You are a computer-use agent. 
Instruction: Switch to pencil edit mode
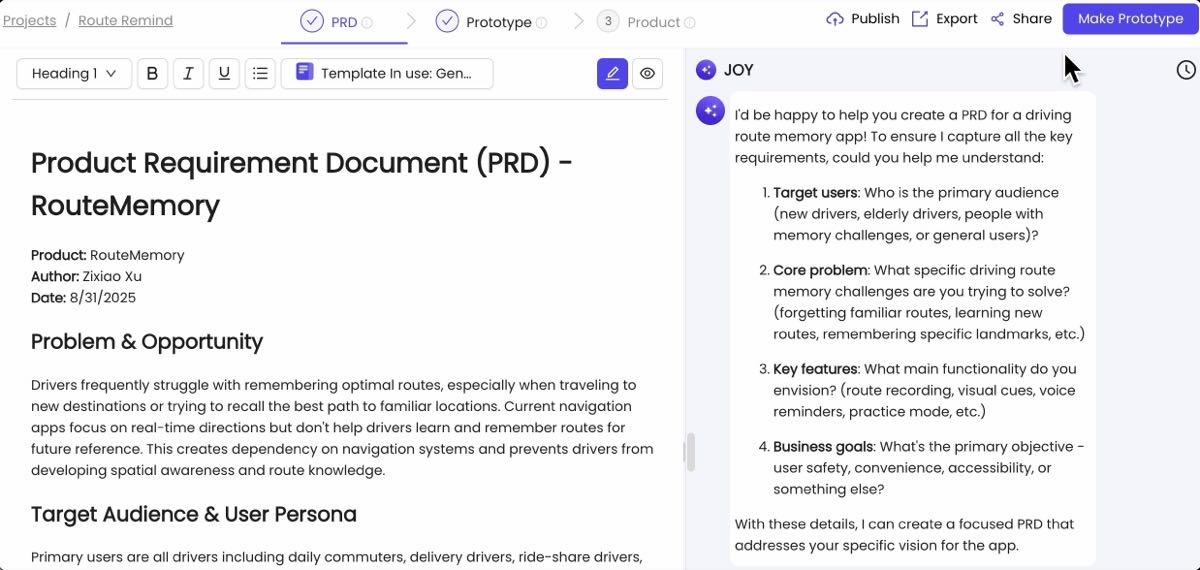[x=612, y=73]
